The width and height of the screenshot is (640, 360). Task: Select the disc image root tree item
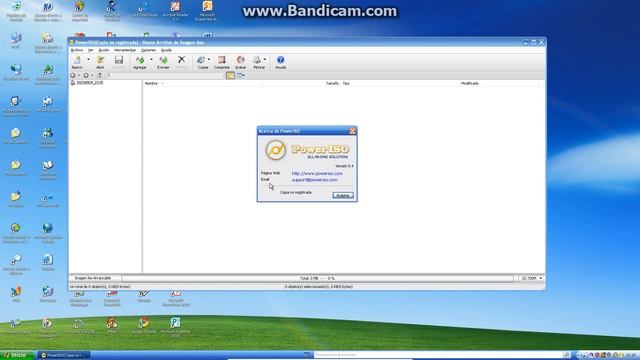point(87,83)
